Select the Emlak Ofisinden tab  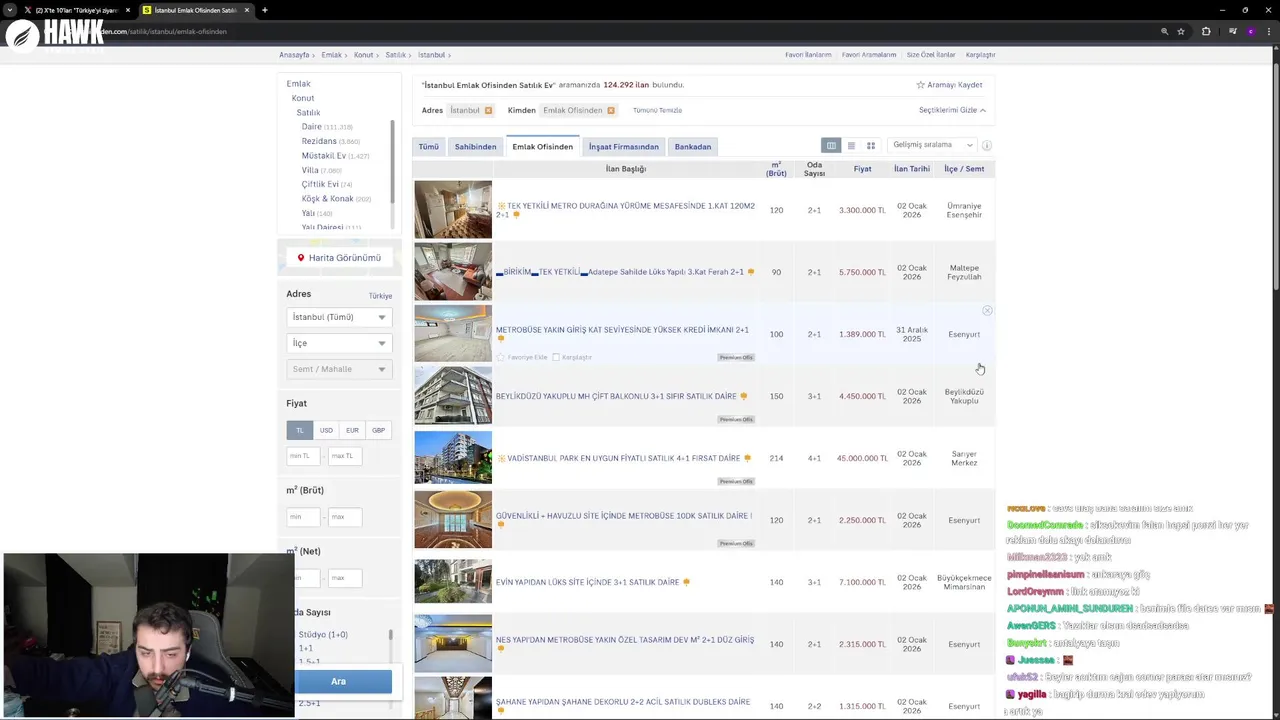pyautogui.click(x=543, y=147)
